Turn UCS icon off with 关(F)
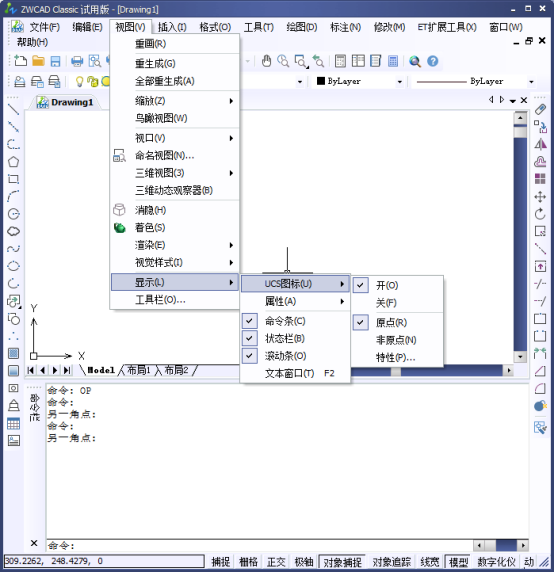The image size is (554, 572). 397,302
